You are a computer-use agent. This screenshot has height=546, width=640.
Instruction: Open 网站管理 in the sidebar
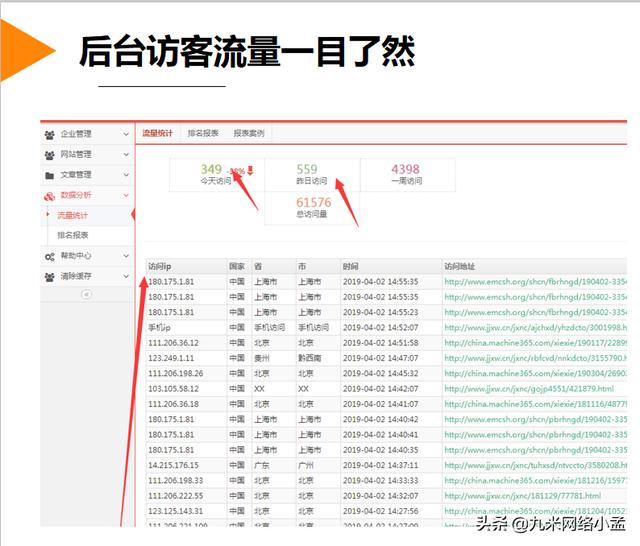tap(87, 155)
